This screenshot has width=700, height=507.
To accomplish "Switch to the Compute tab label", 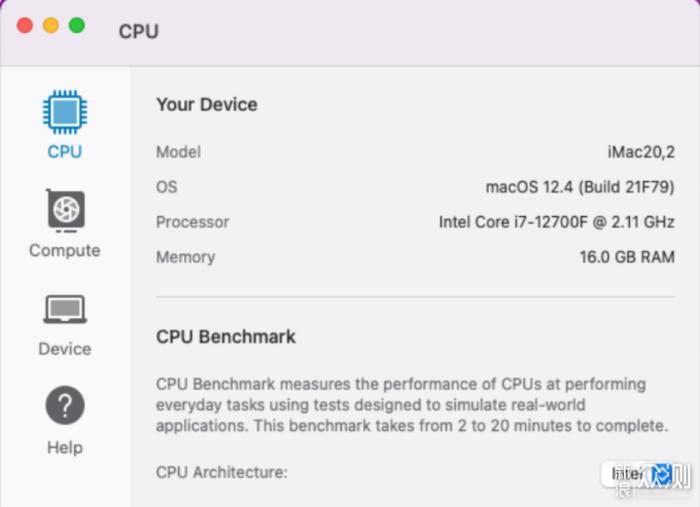I will [65, 250].
